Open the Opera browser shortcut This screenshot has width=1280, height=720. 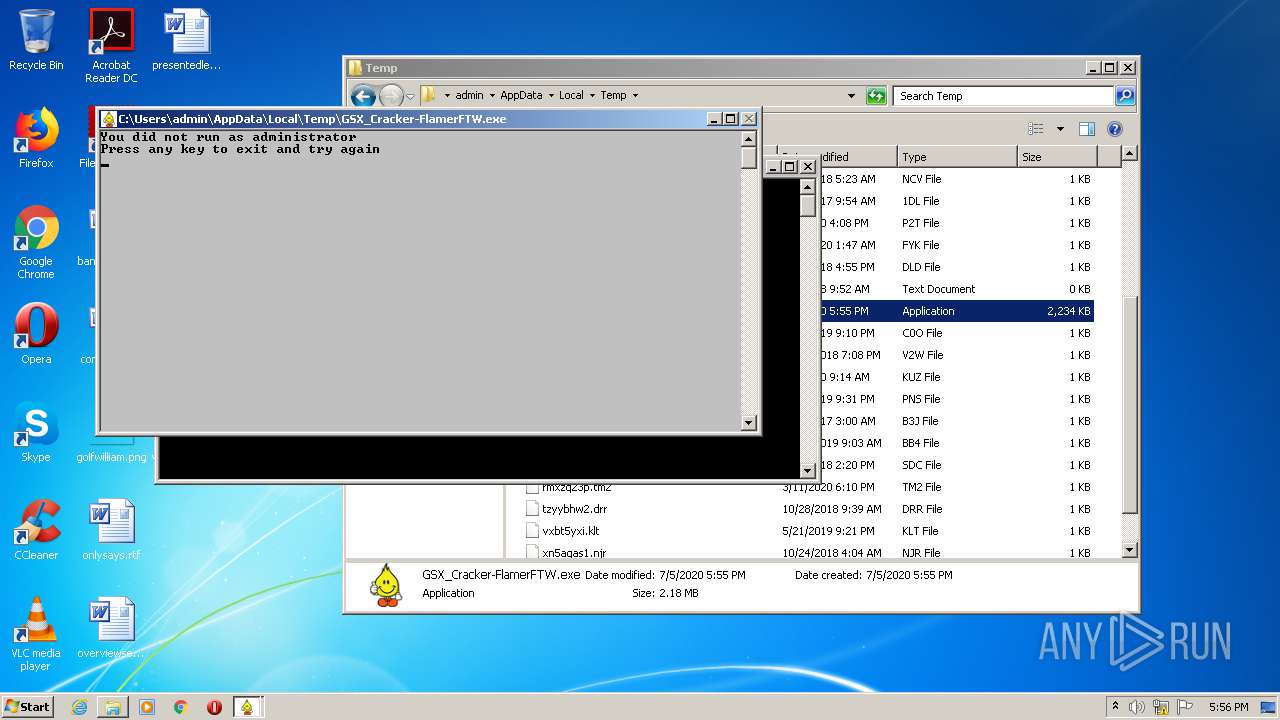tap(36, 334)
